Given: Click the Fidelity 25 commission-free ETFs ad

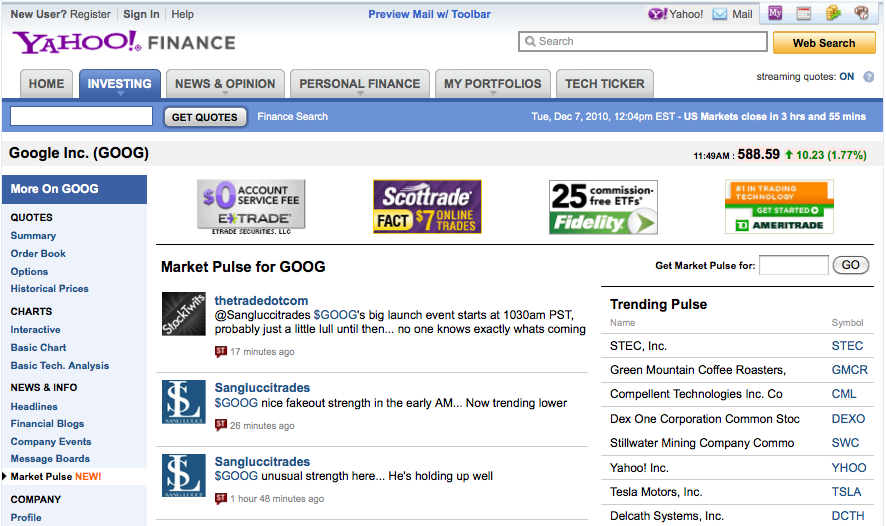Looking at the screenshot, I should [x=603, y=207].
